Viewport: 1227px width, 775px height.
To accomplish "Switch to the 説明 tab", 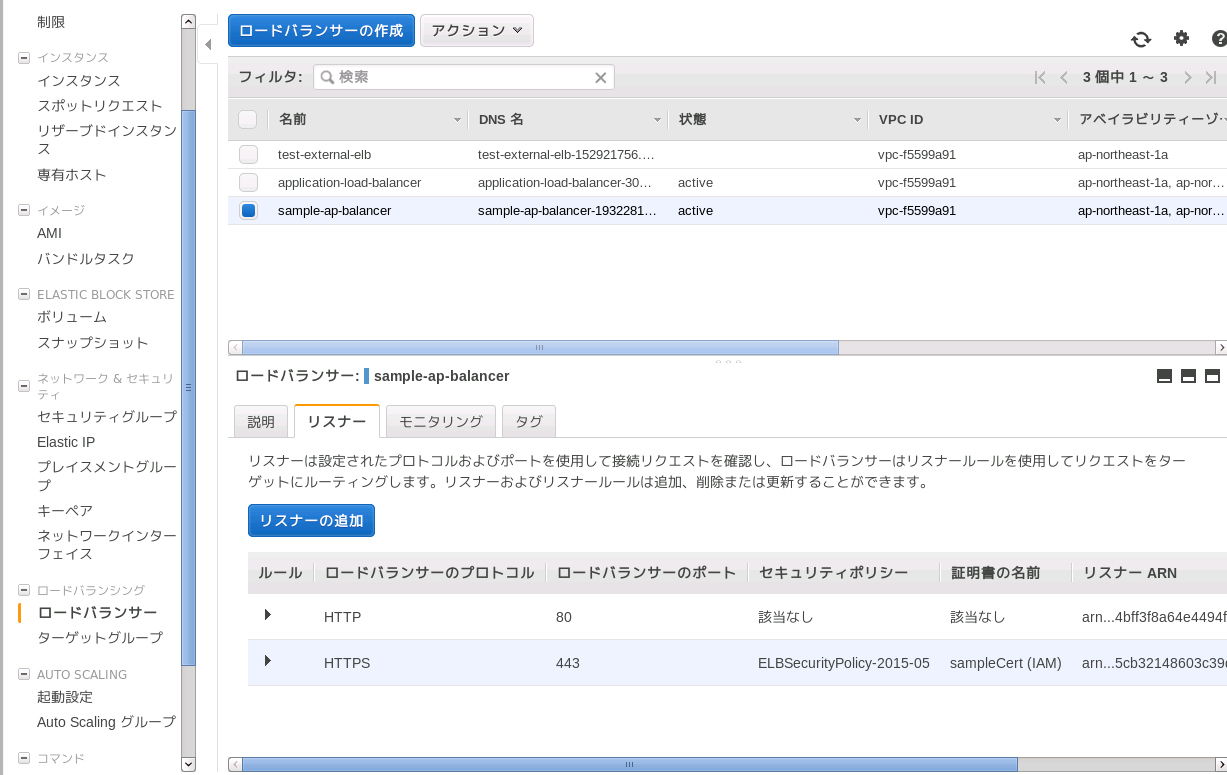I will pos(261,422).
